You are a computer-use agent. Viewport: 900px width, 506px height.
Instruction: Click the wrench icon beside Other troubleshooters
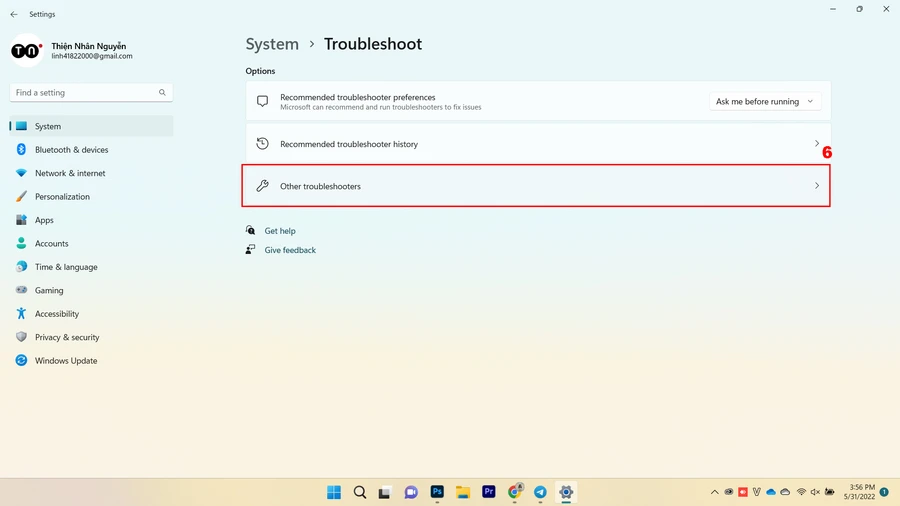click(262, 185)
